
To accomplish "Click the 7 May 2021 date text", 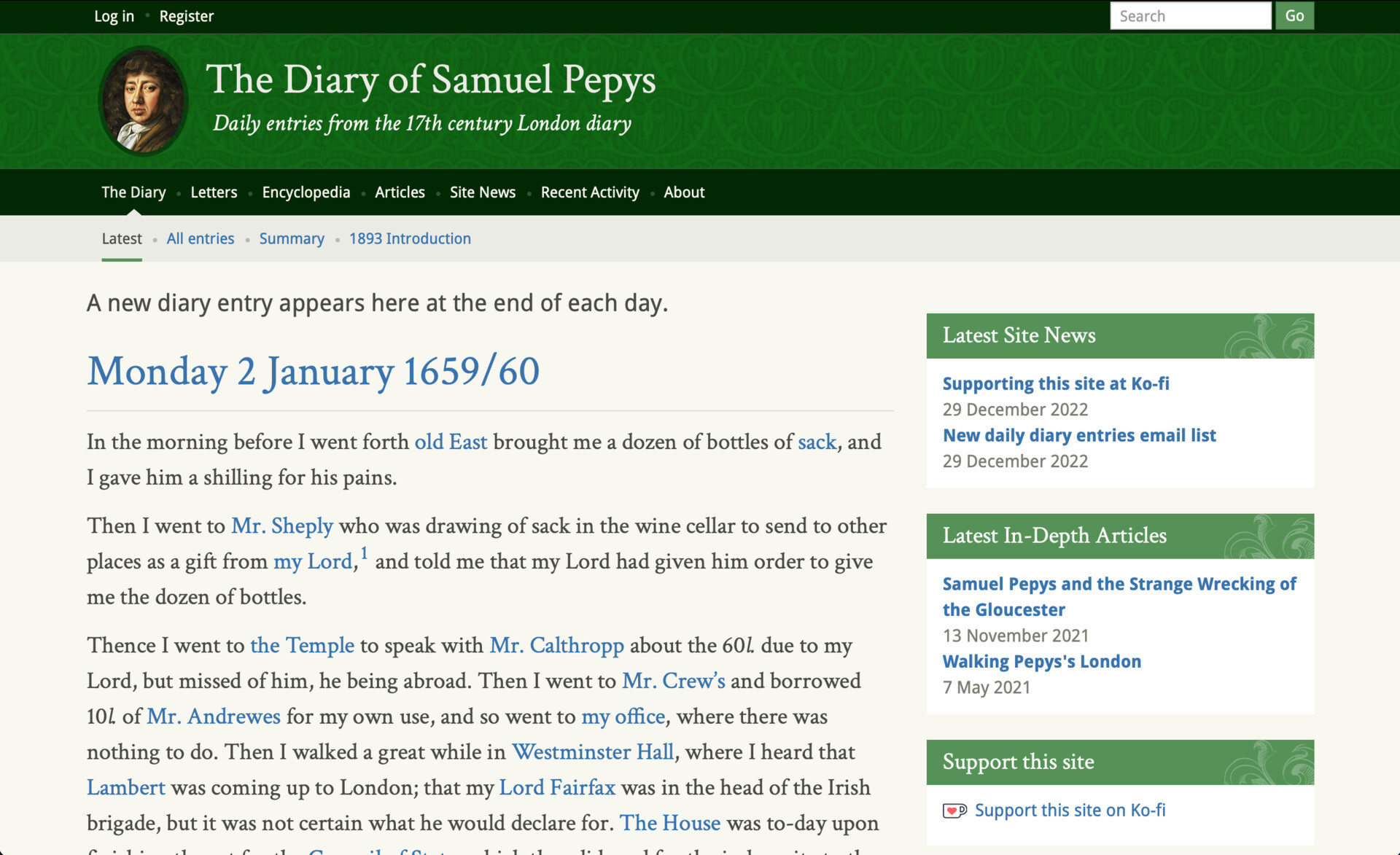I will [986, 687].
